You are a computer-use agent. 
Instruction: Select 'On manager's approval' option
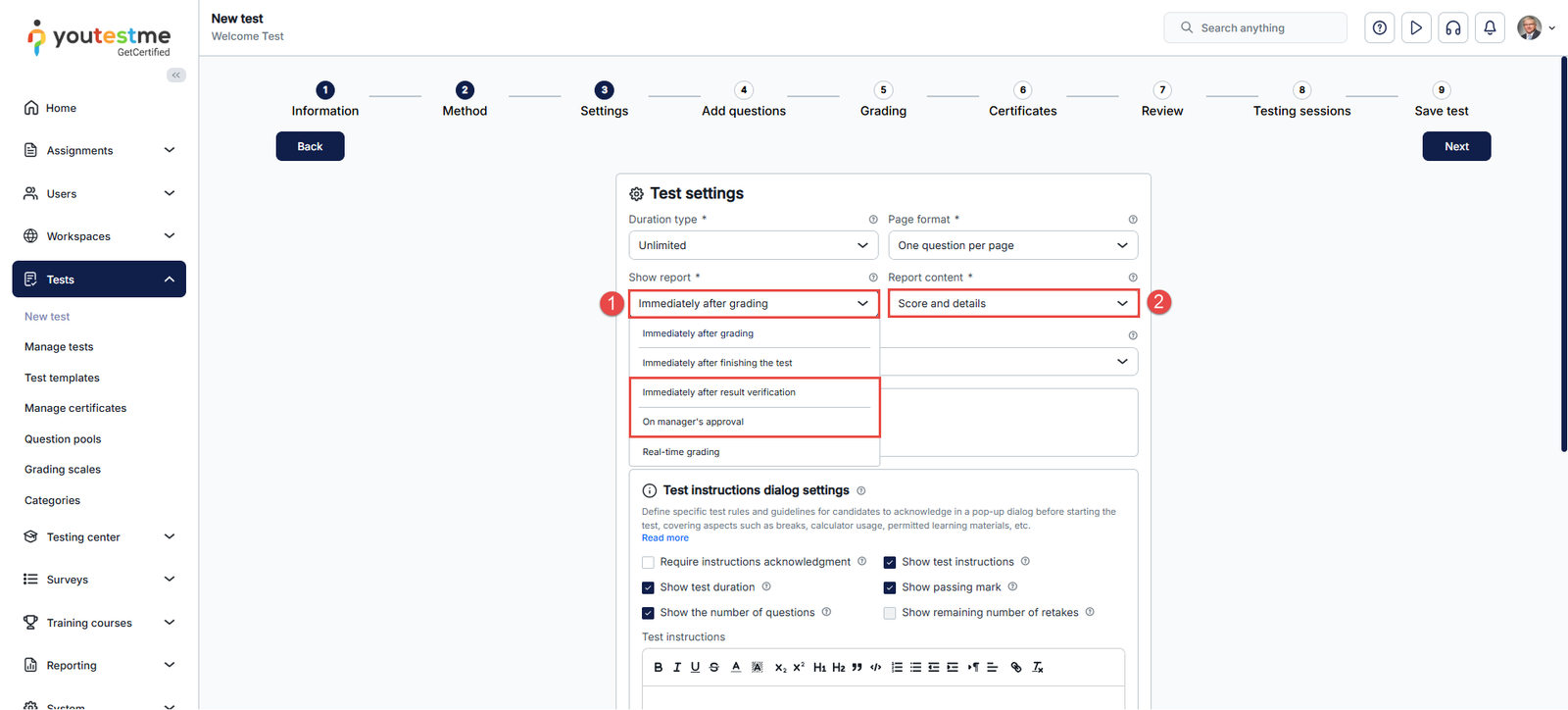click(x=693, y=423)
